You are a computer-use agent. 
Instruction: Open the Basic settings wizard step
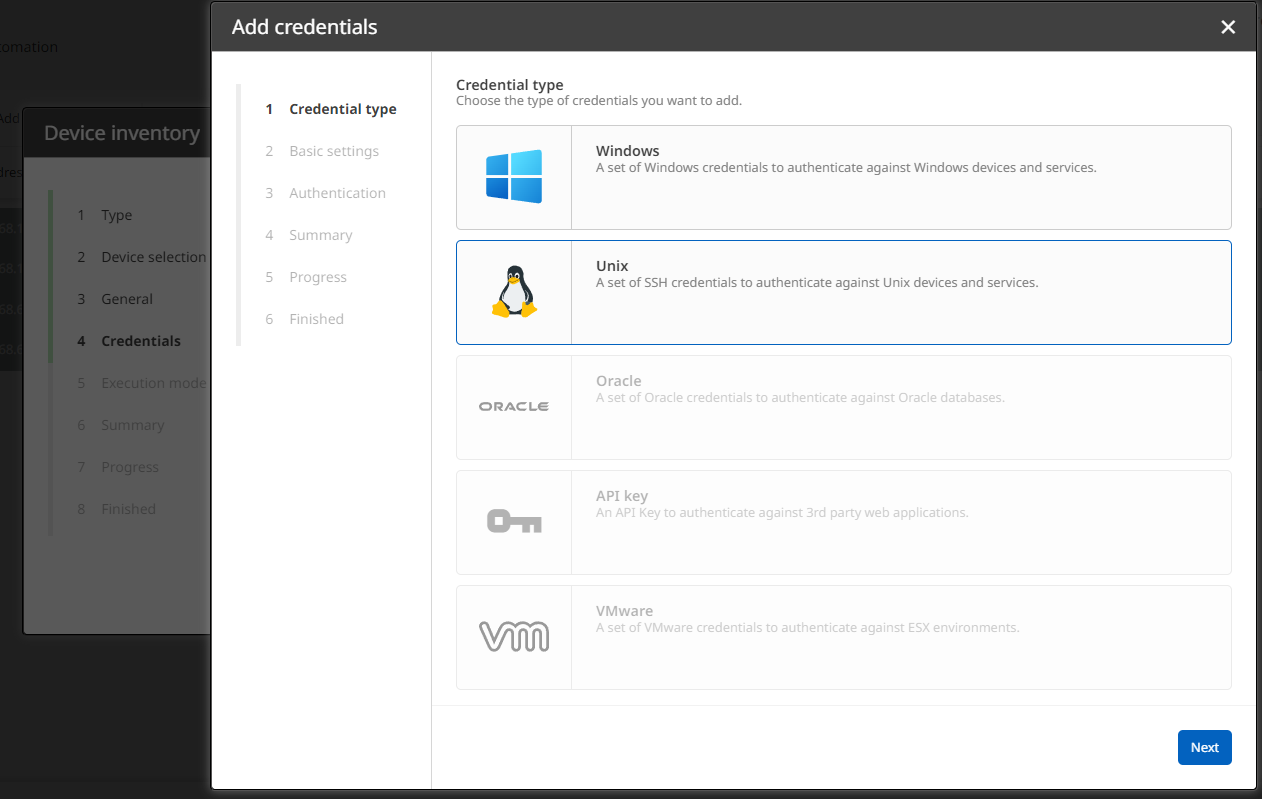[334, 151]
